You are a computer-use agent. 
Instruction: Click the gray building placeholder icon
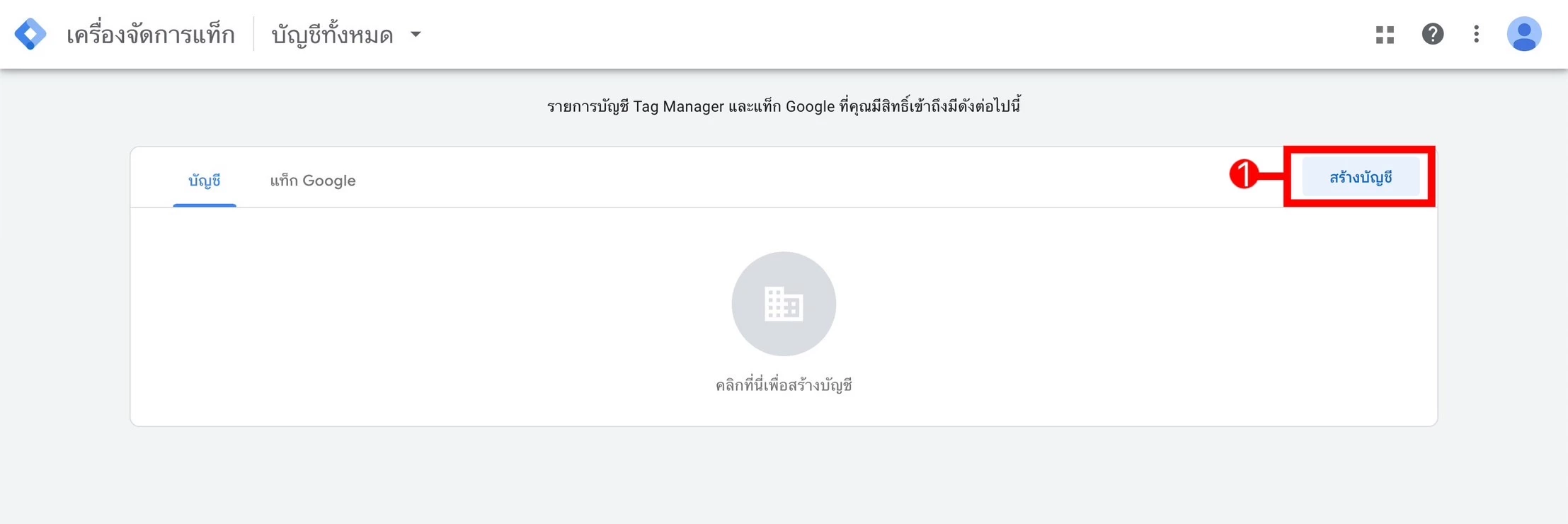[784, 304]
